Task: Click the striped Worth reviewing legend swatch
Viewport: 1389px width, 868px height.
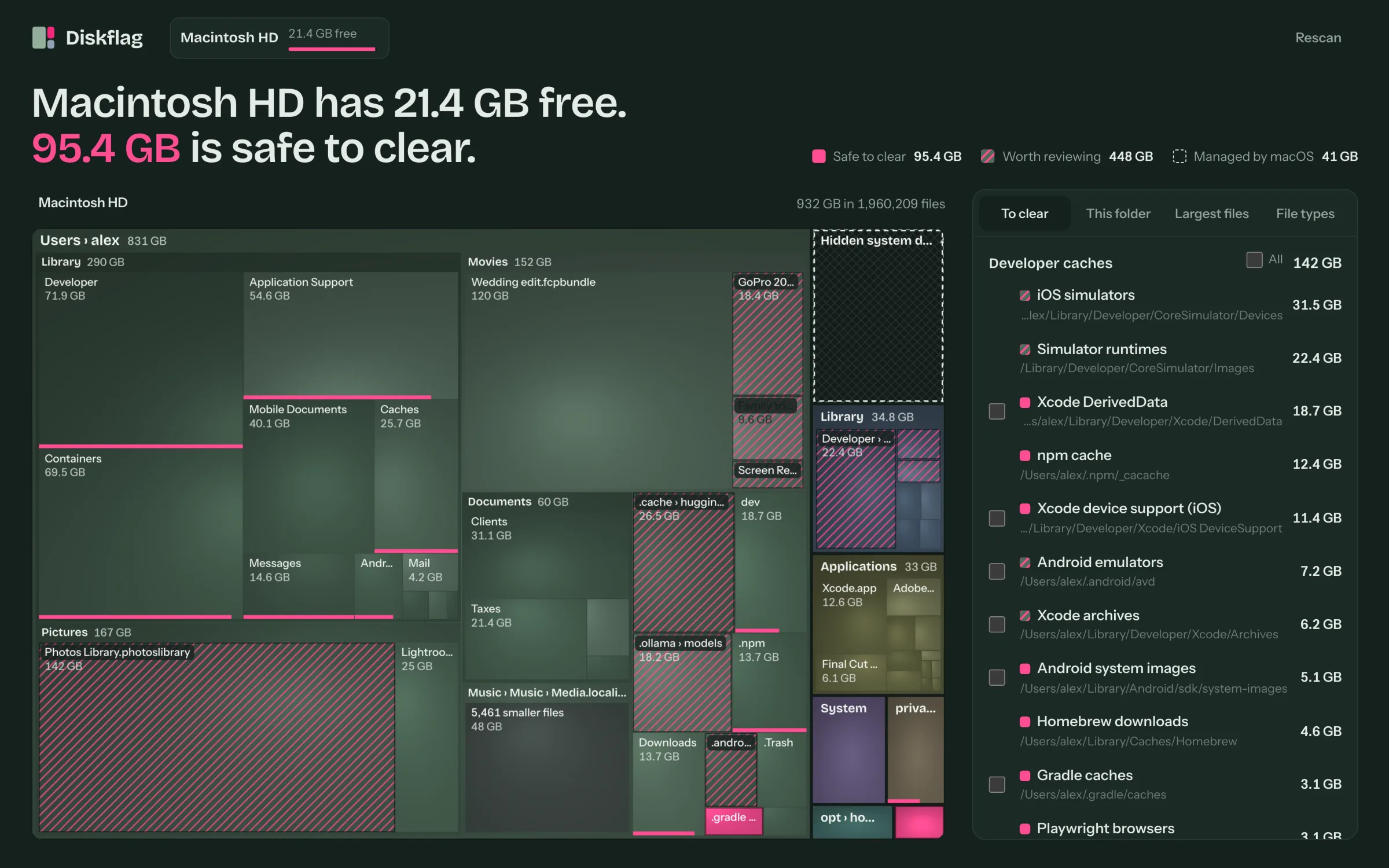Action: pyautogui.click(x=988, y=156)
